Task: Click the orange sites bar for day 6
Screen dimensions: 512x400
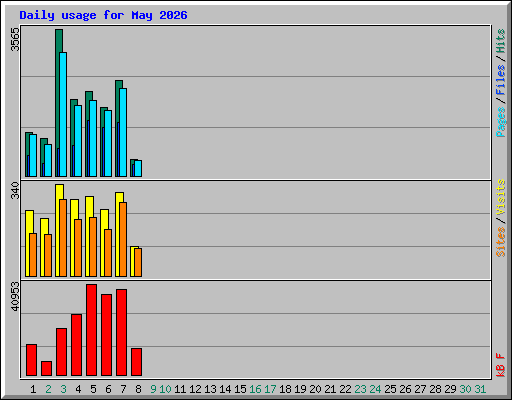Action: tap(108, 253)
